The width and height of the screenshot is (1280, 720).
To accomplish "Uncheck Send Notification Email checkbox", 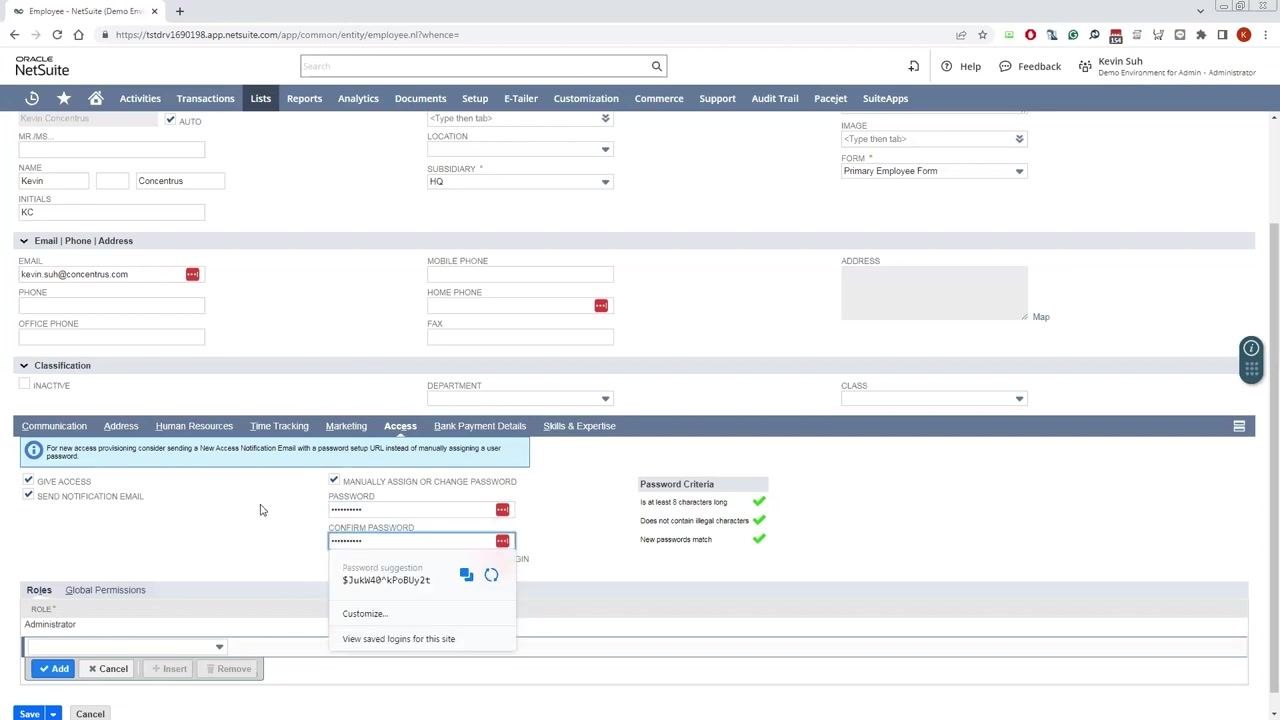I will (28, 495).
